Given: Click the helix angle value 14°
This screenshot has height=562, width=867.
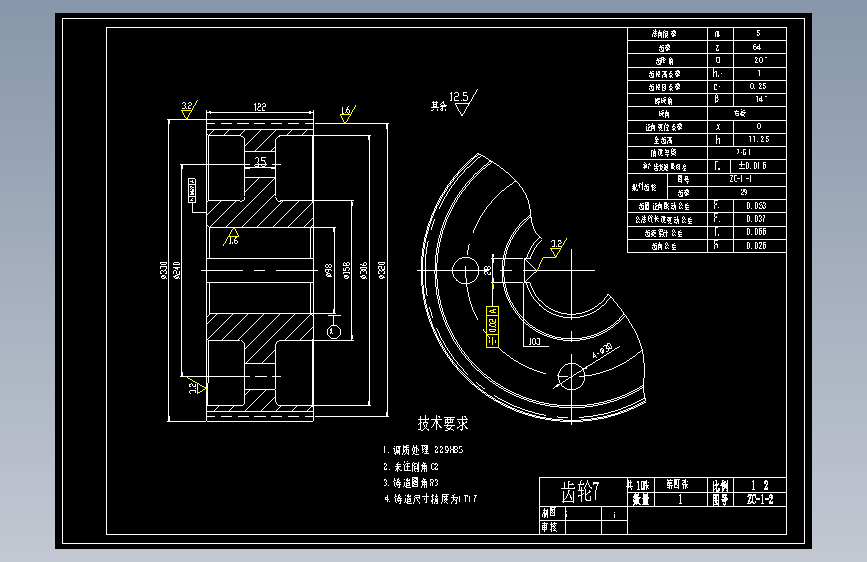Looking at the screenshot, I should click(x=761, y=99).
